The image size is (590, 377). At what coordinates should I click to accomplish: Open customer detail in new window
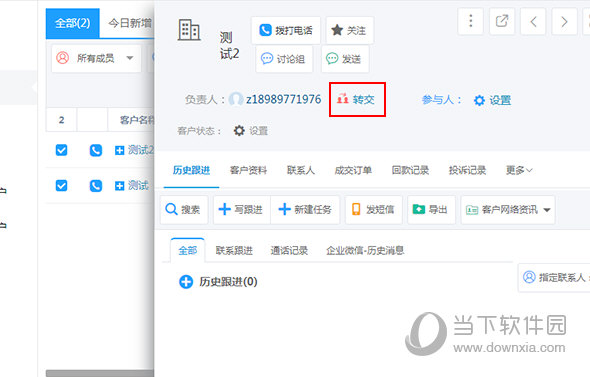(x=502, y=21)
